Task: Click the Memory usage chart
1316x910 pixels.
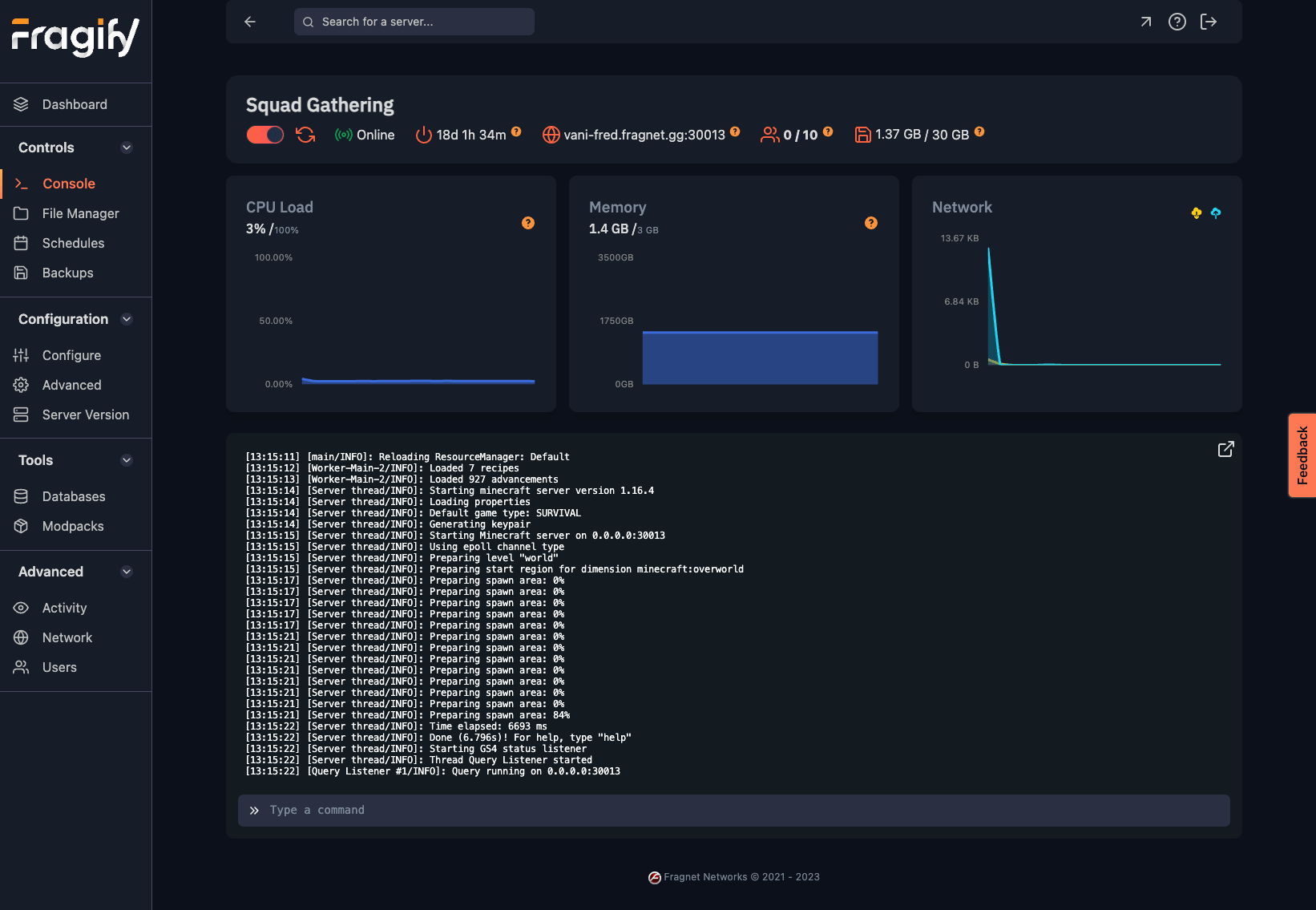Action: pos(760,358)
